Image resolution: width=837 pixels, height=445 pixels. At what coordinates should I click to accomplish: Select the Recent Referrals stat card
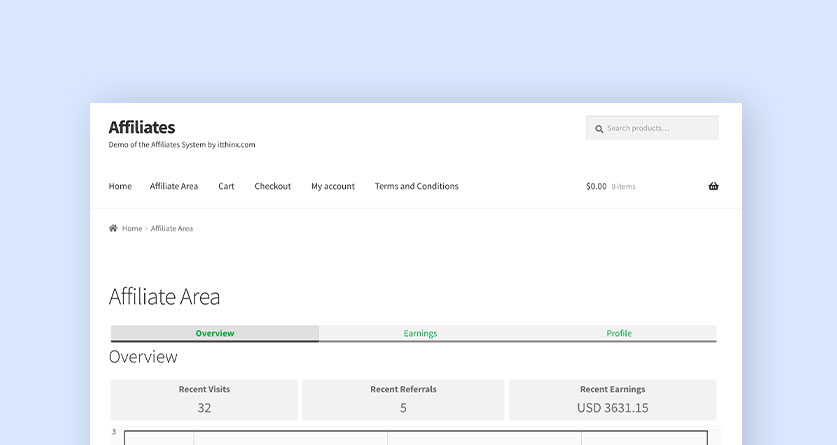[403, 399]
